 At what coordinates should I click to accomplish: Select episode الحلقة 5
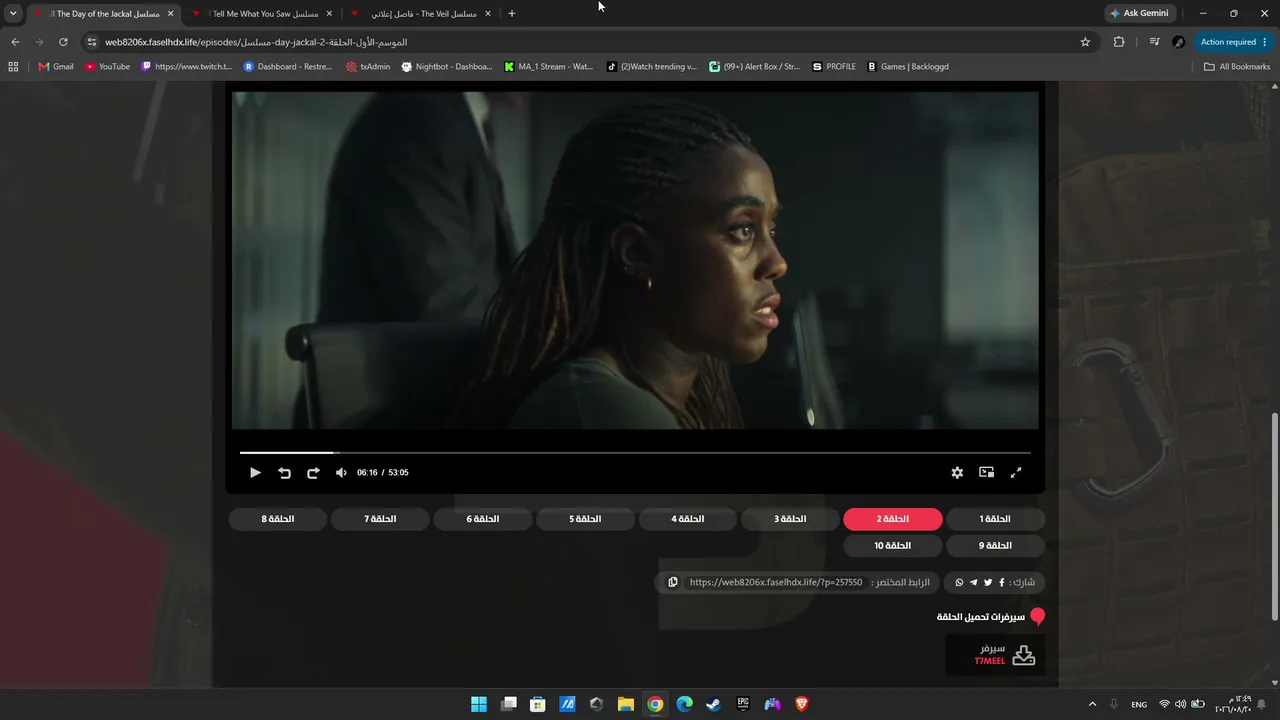coord(585,519)
